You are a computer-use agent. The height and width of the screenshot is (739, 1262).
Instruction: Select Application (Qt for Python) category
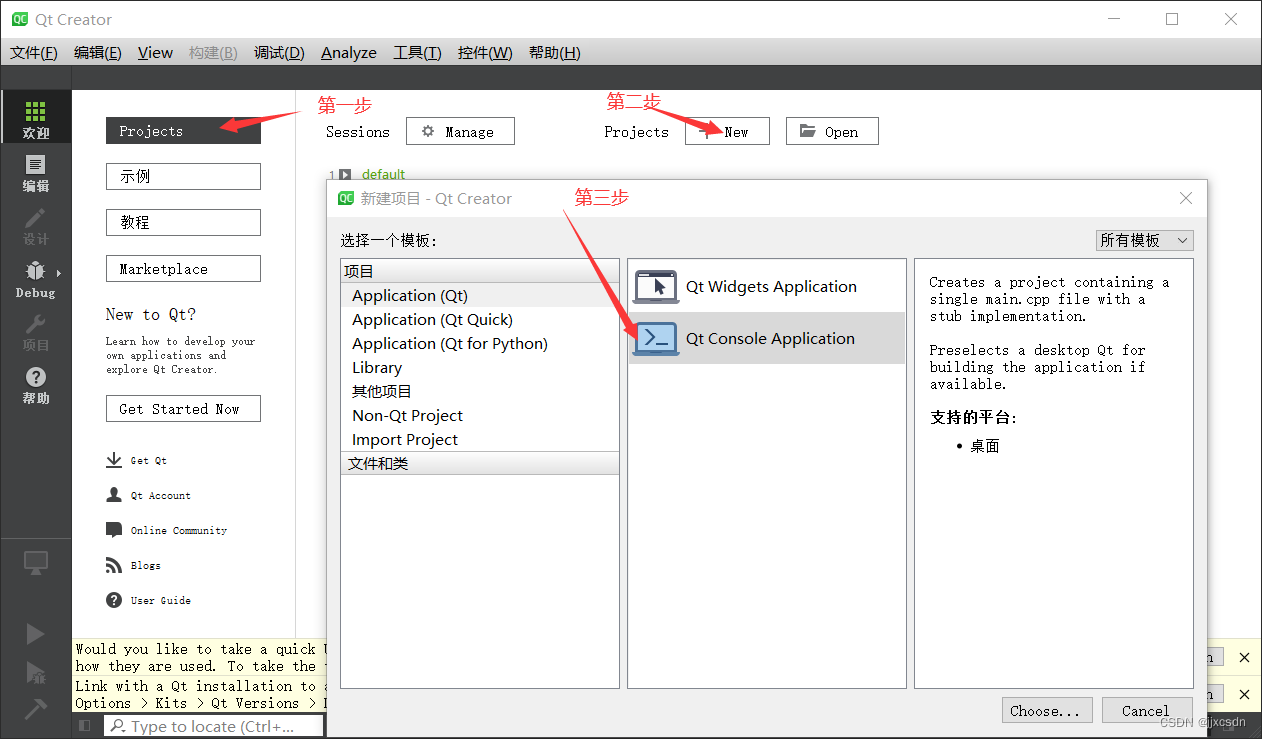[480, 343]
